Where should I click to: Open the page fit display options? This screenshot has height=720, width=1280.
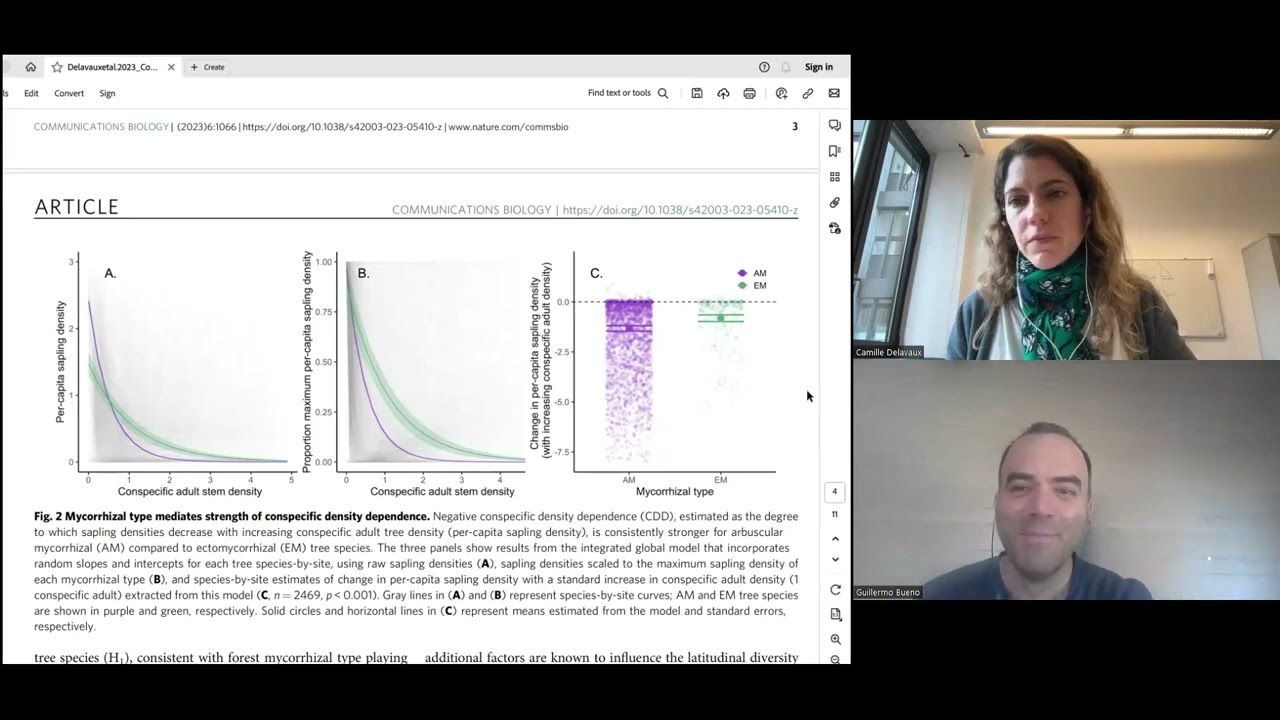(835, 614)
